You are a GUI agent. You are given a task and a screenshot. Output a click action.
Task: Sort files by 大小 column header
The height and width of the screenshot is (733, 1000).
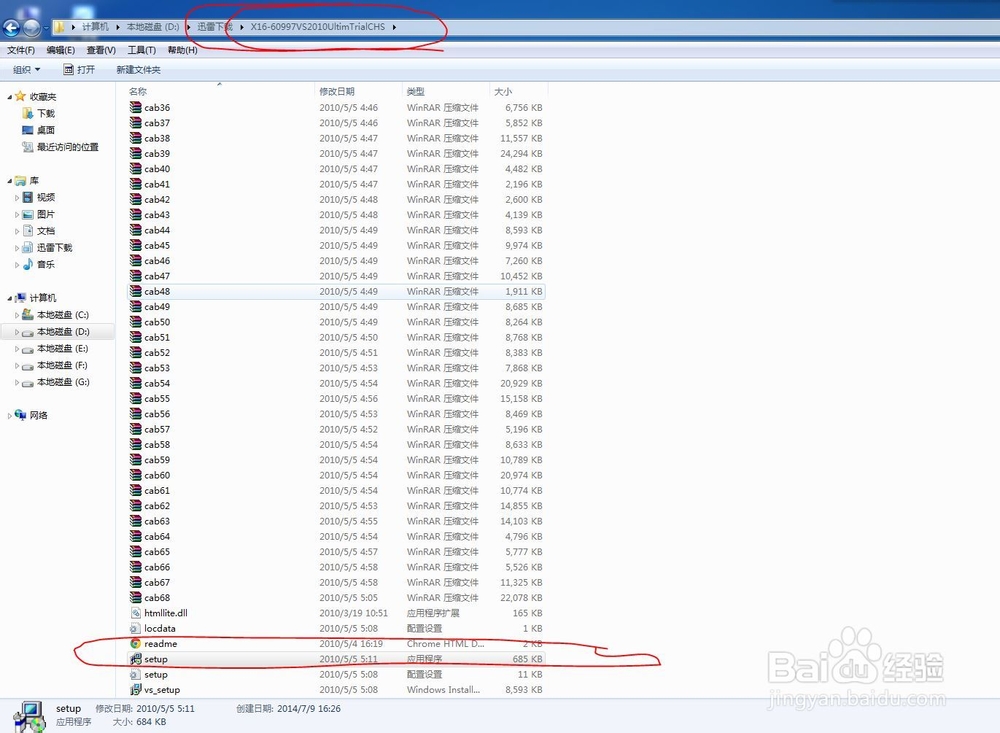pos(518,91)
